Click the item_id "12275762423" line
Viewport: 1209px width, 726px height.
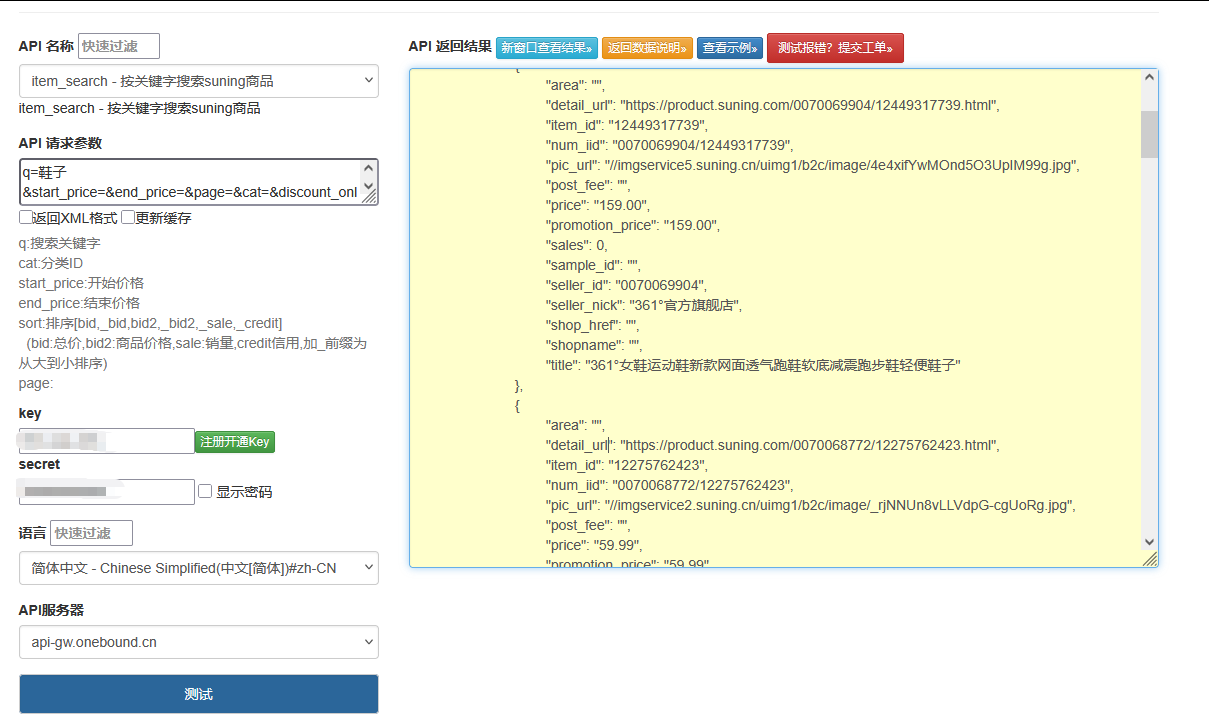click(x=627, y=465)
